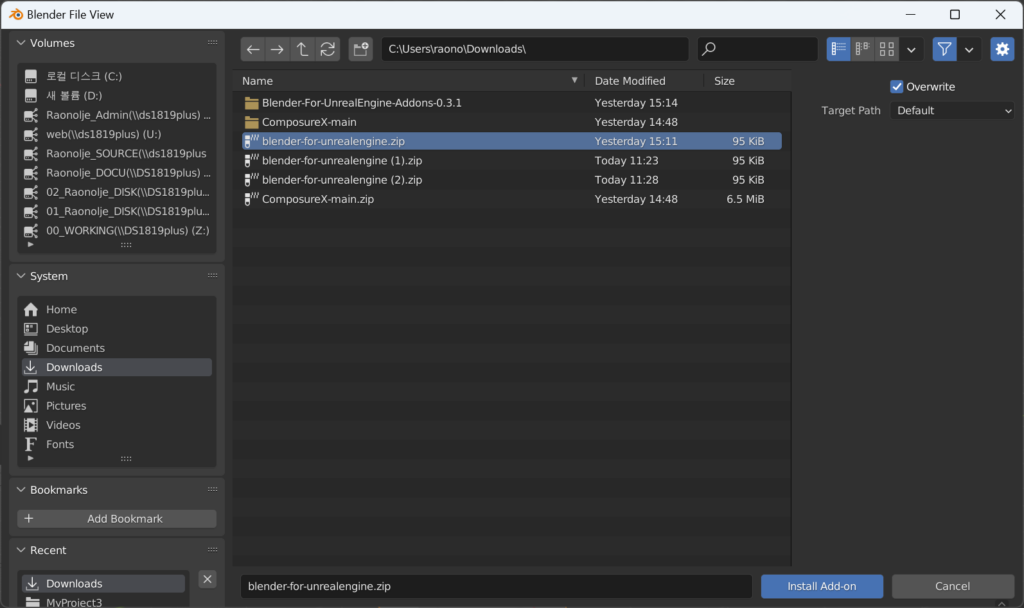Switch to thumbnail display mode
This screenshot has height=608, width=1024.
(887, 49)
